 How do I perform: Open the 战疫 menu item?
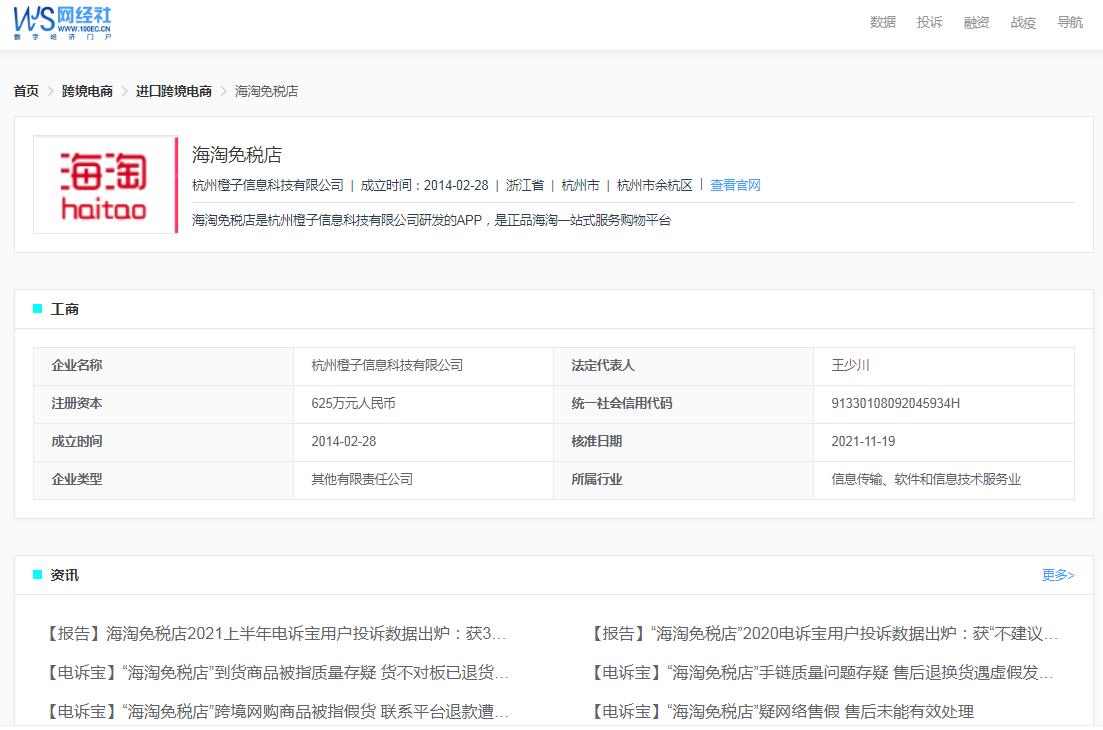(1023, 22)
